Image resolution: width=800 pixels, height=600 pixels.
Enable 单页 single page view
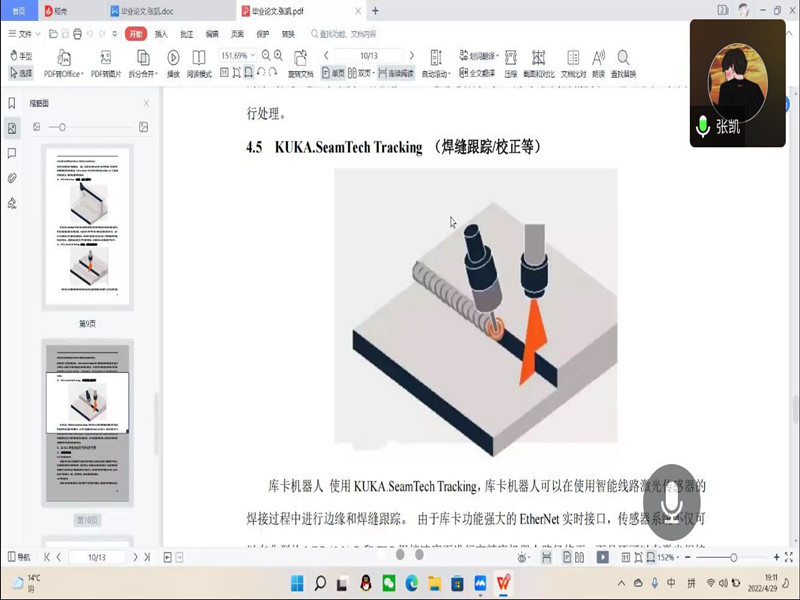click(x=334, y=73)
